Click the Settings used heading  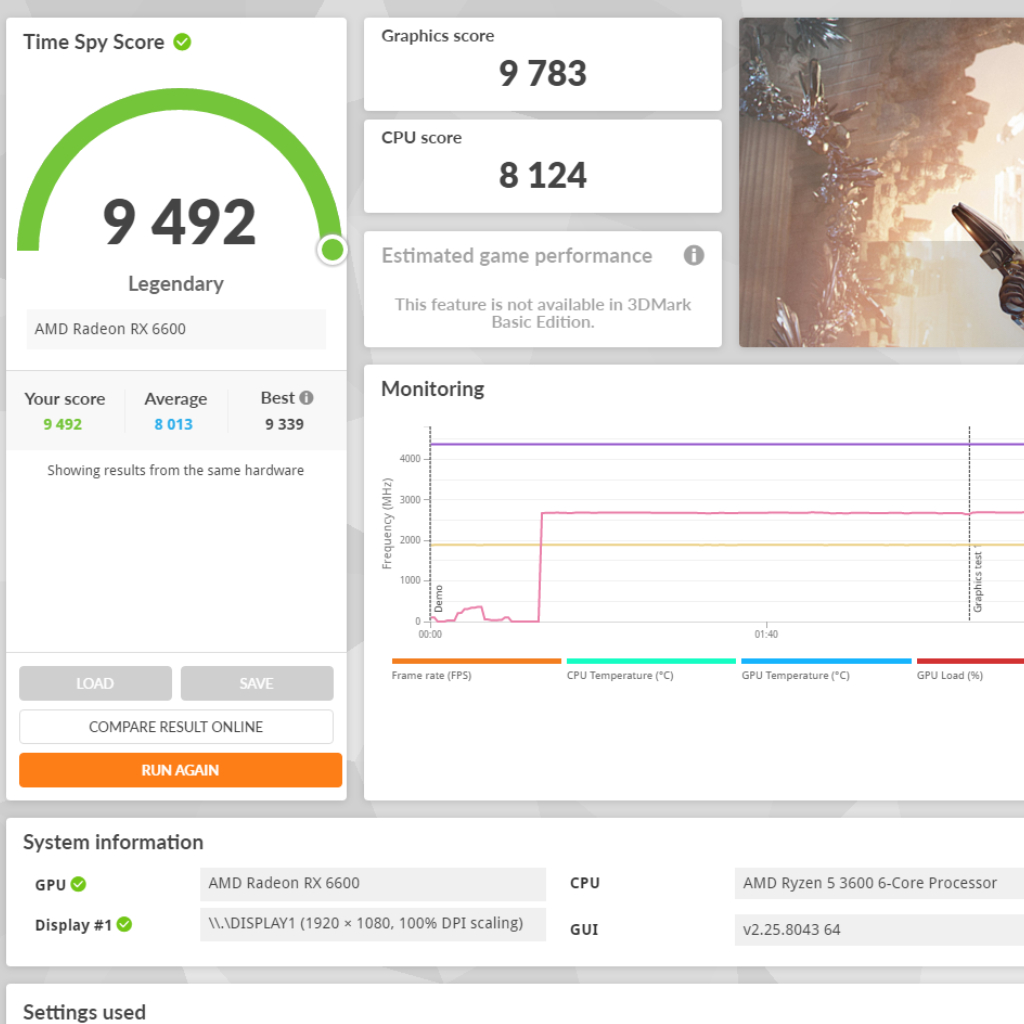(x=84, y=1012)
